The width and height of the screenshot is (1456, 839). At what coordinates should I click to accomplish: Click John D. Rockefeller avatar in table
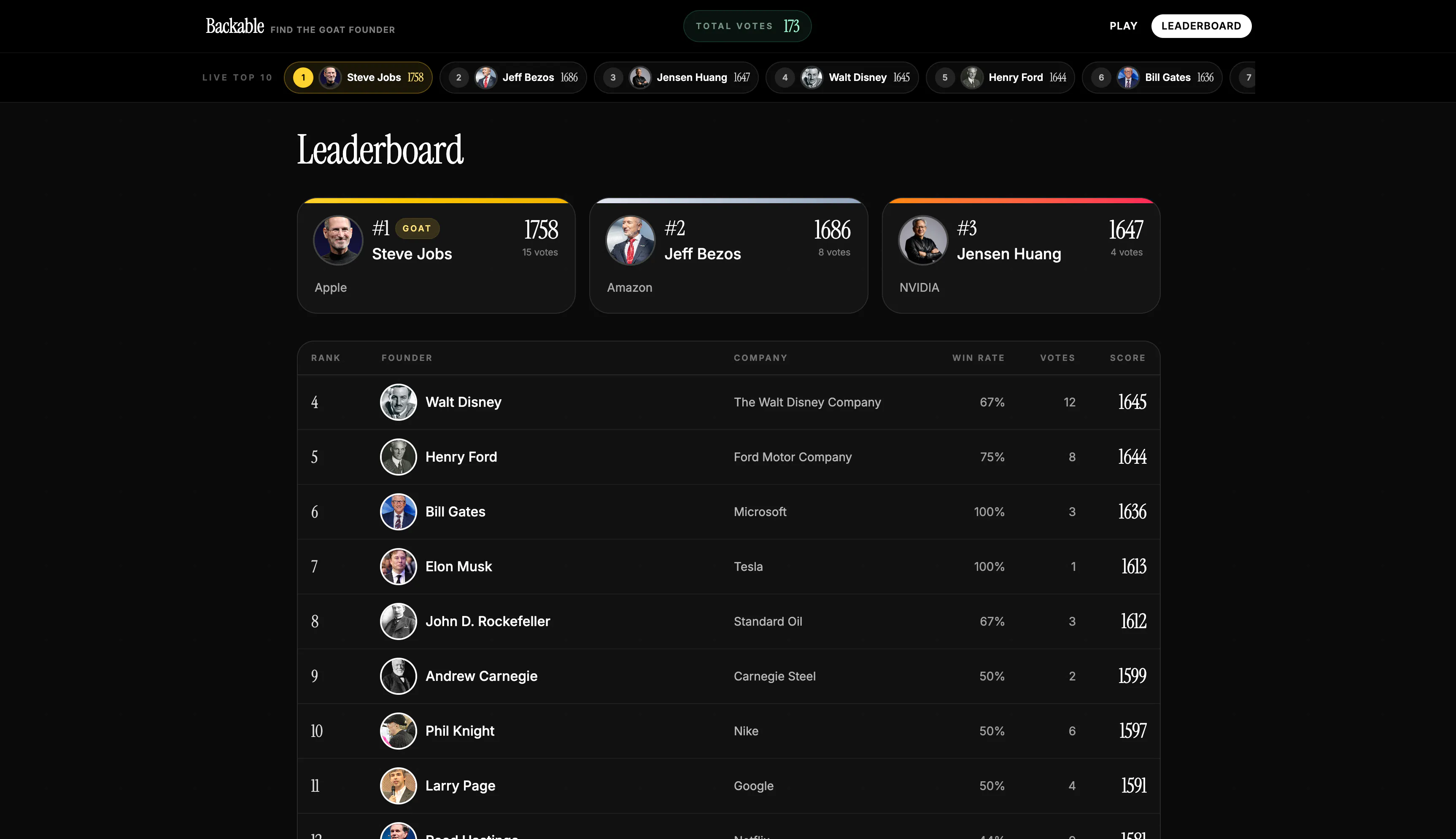coord(398,621)
